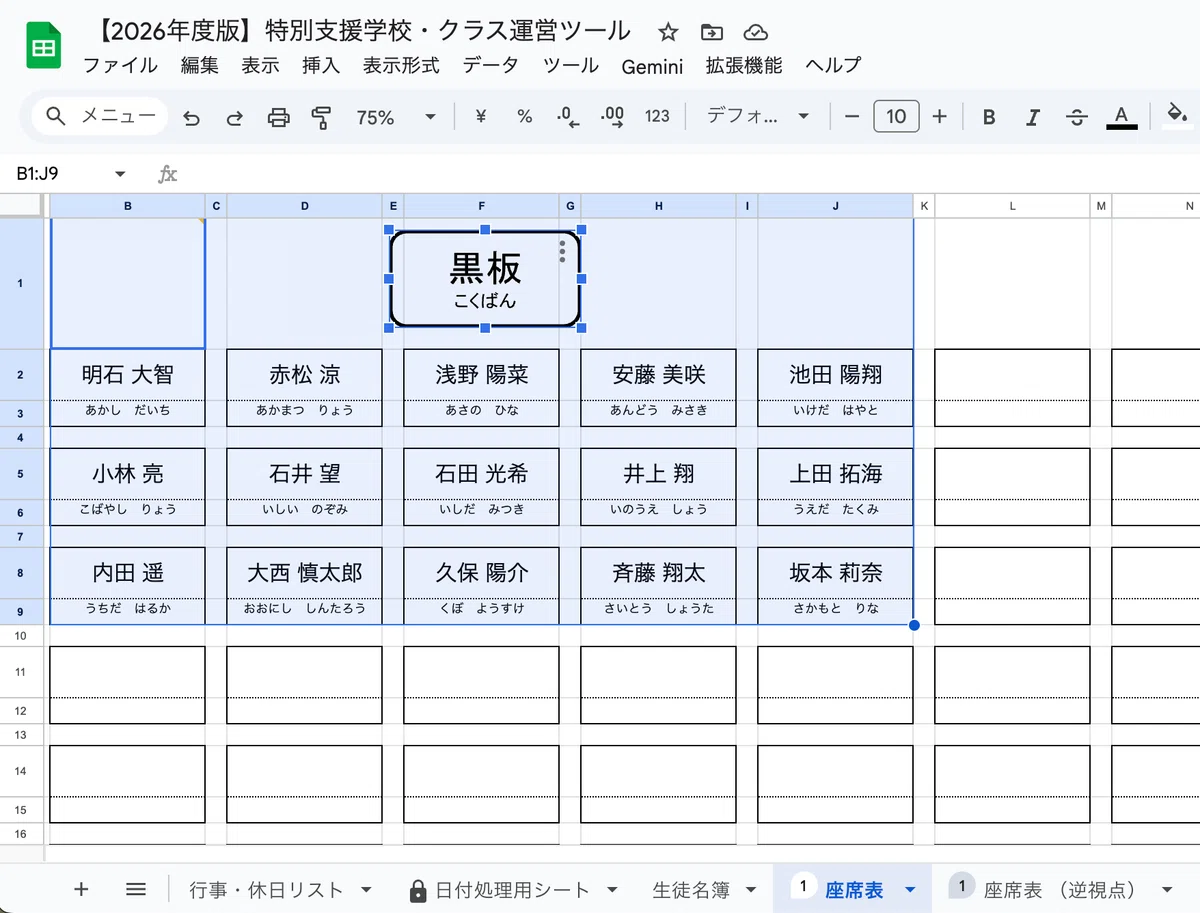Click the formula bar fx area
This screenshot has width=1200, height=913.
pos(168,174)
